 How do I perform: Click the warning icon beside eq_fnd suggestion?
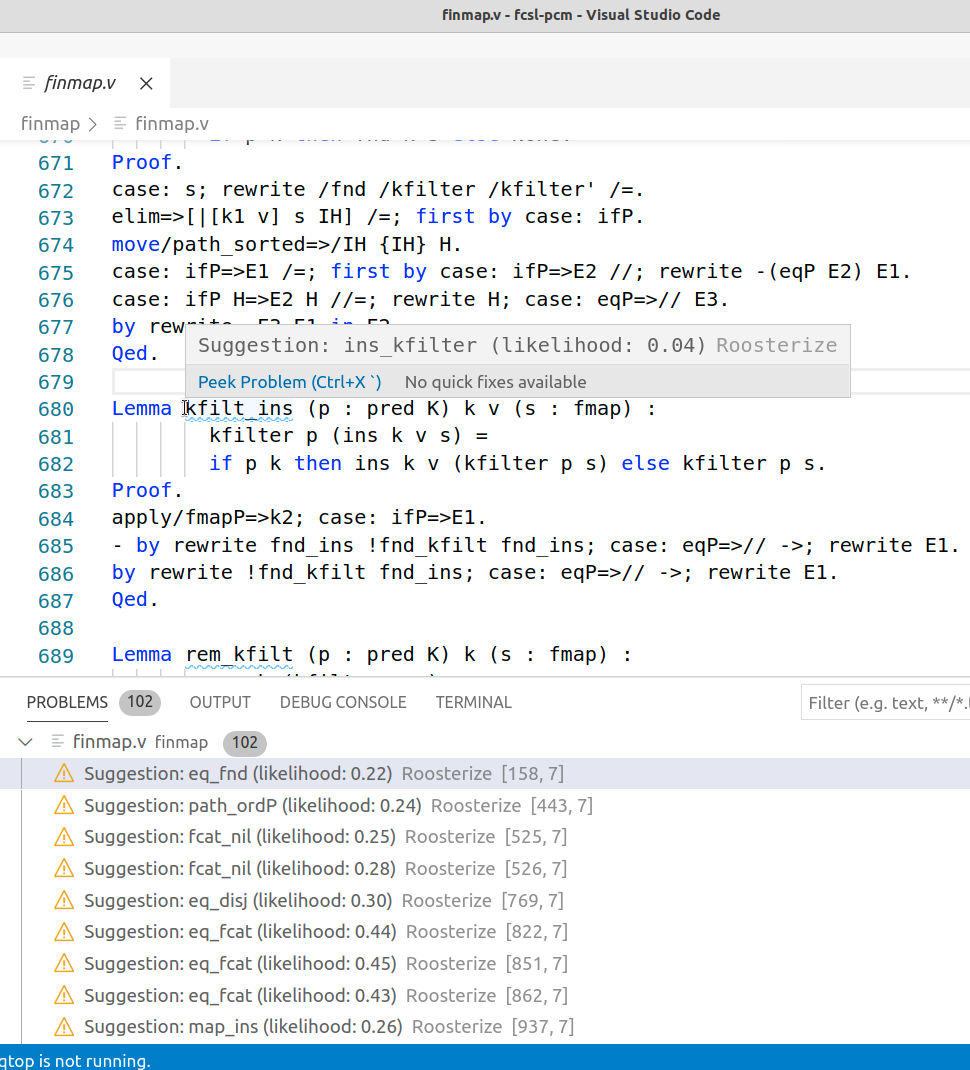click(x=64, y=773)
